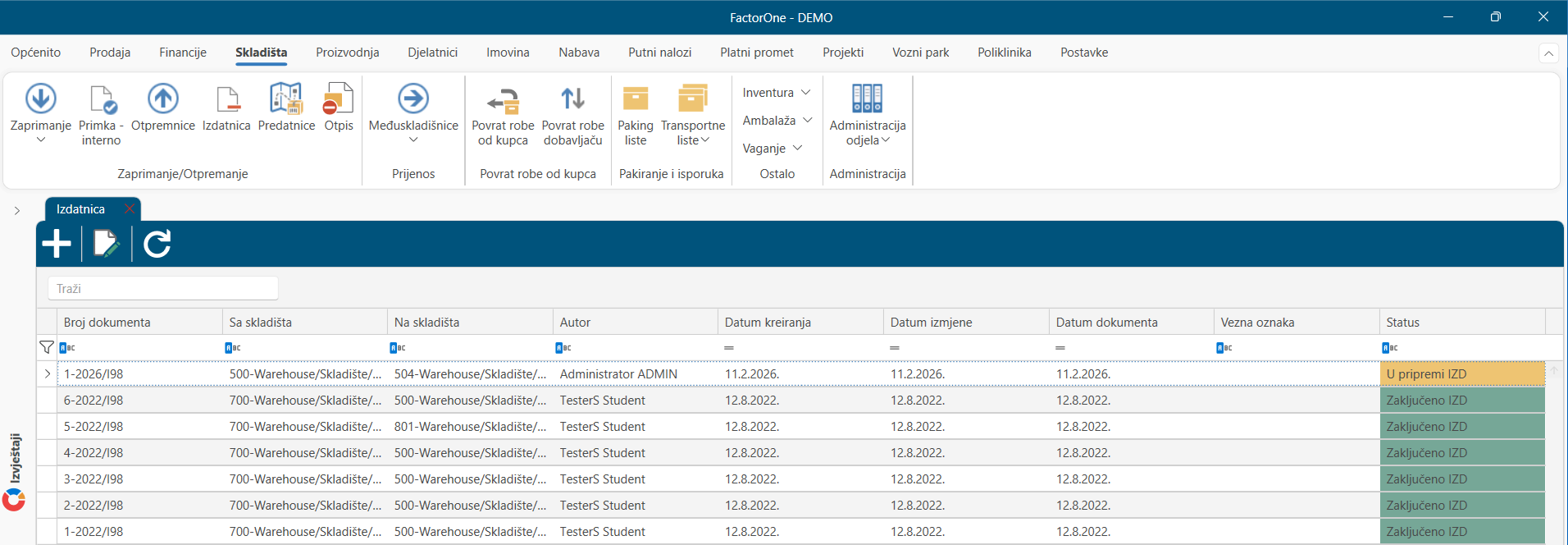Expand the Inventura dropdown

click(777, 93)
